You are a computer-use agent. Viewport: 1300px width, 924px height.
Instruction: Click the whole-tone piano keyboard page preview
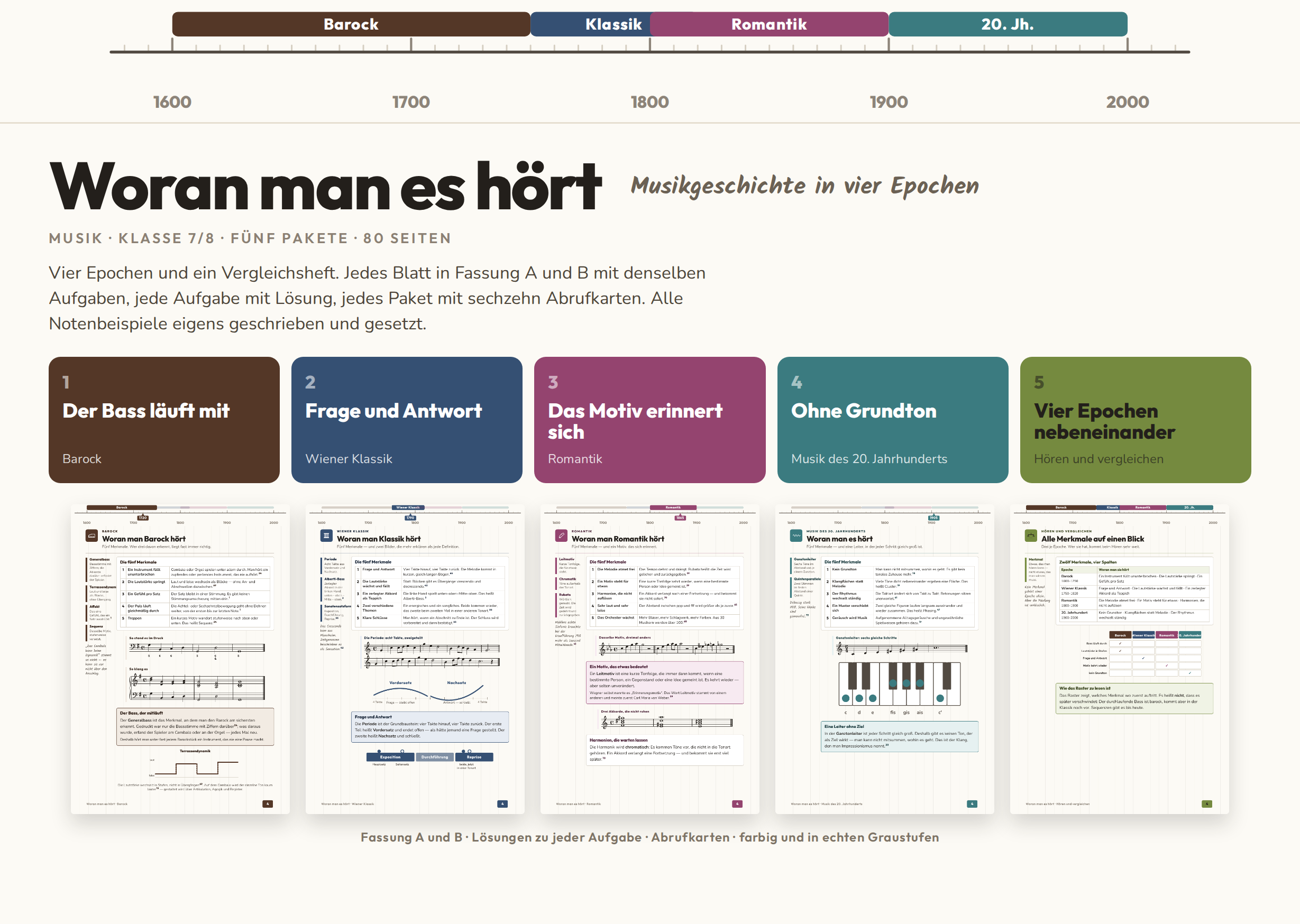tap(884, 659)
